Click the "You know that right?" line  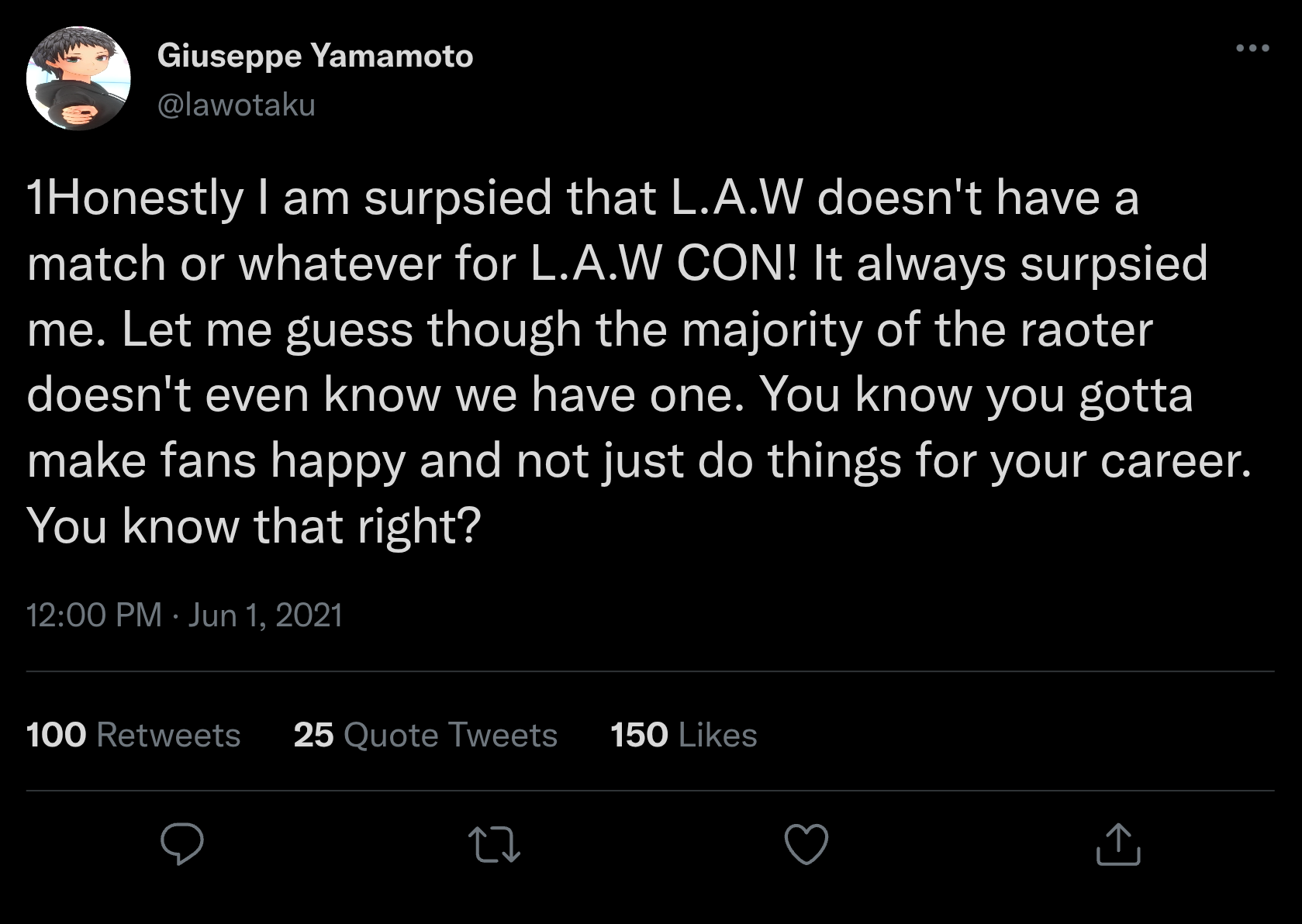coord(254,527)
